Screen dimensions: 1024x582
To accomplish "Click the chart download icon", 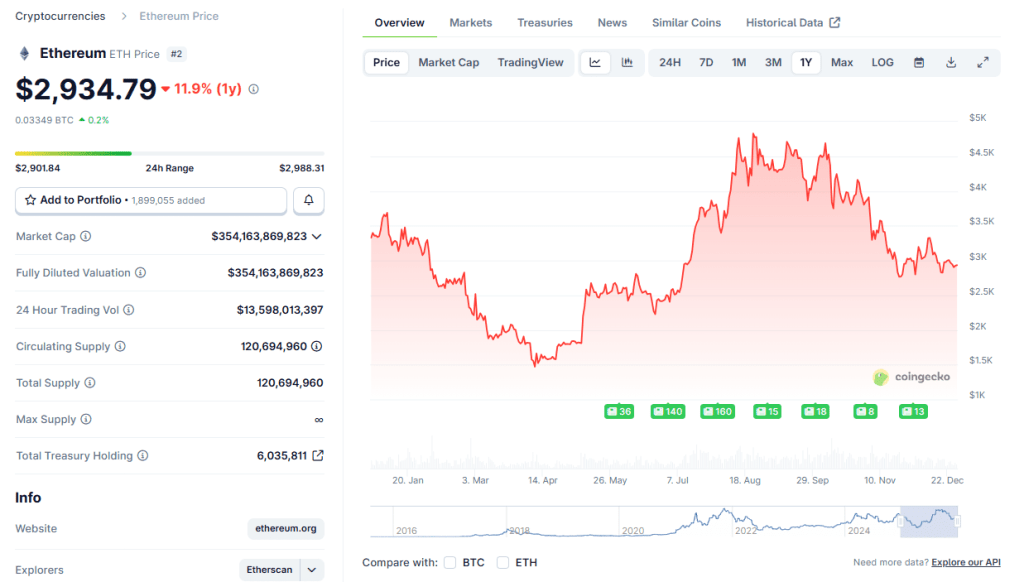I will [x=950, y=62].
